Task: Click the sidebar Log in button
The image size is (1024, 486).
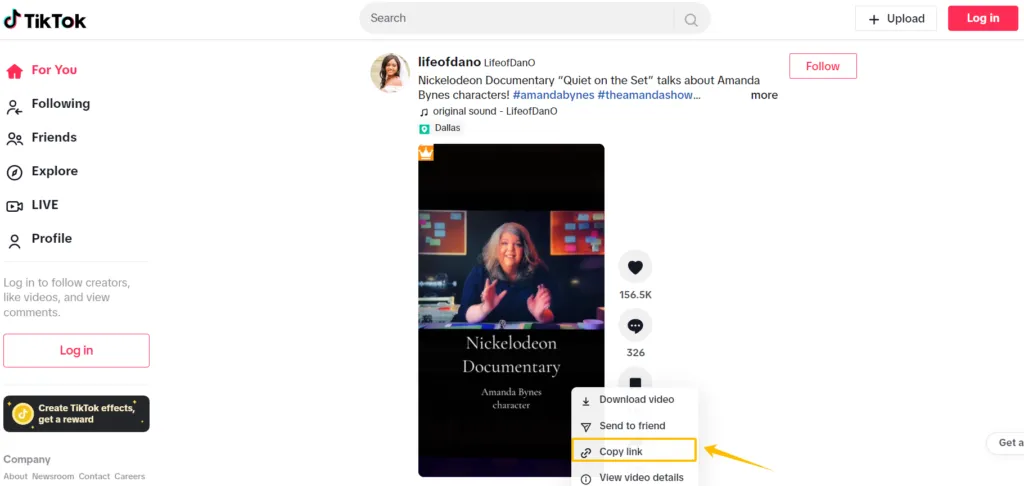Action: 76,350
